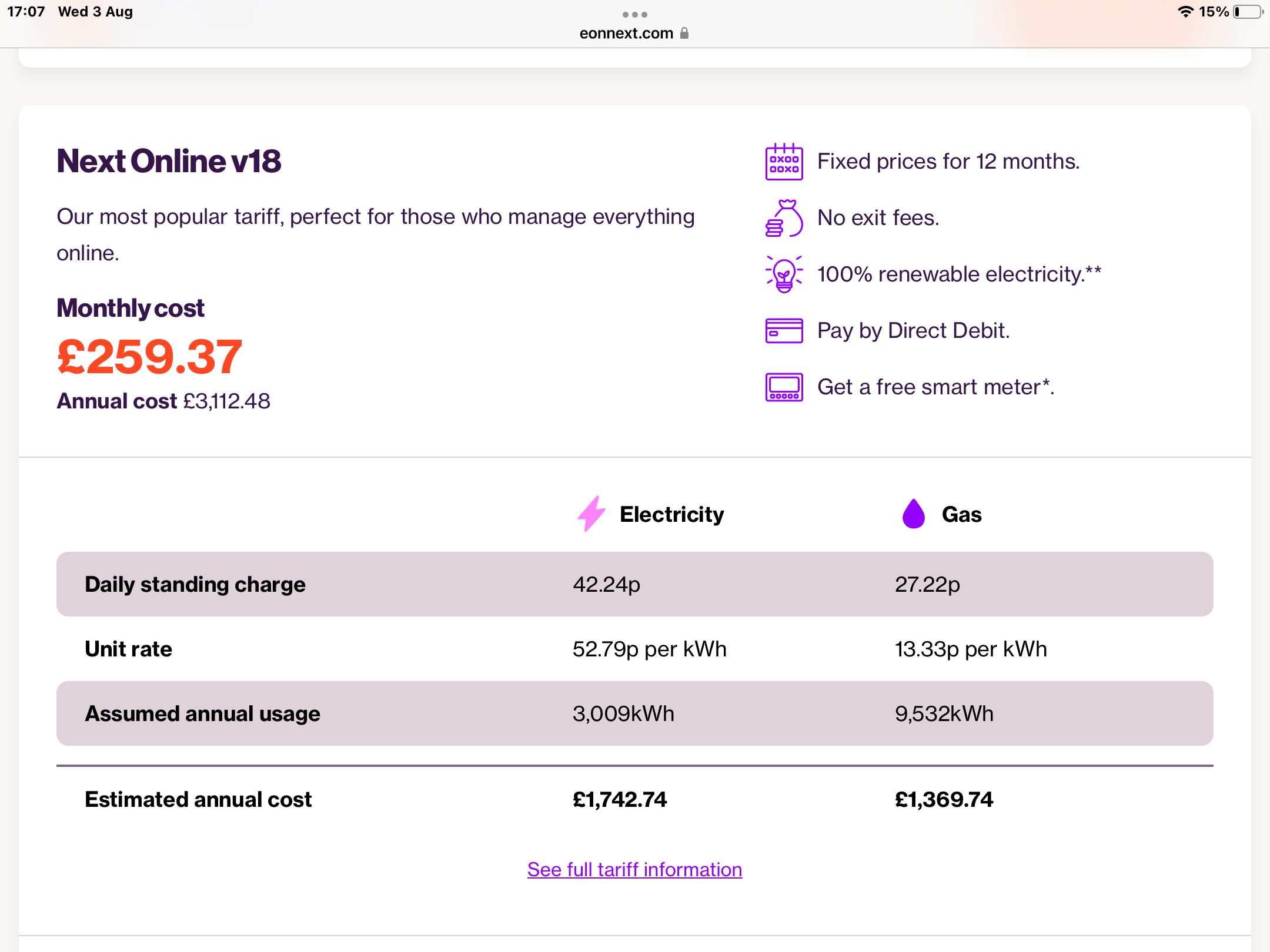1270x952 pixels.
Task: Tap the Wi-Fi status icon
Action: pos(1185,12)
